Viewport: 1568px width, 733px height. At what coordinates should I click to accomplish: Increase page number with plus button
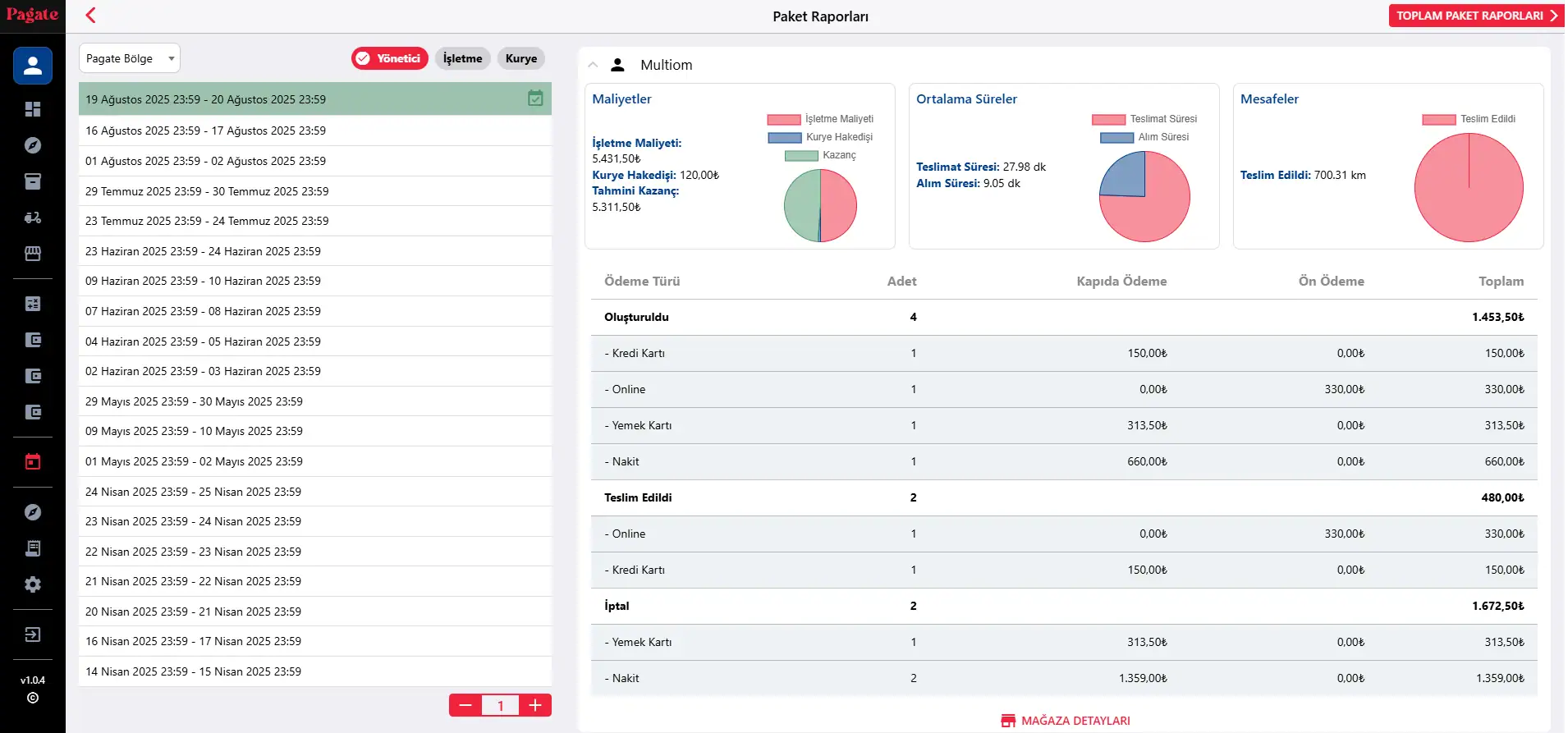coord(535,705)
